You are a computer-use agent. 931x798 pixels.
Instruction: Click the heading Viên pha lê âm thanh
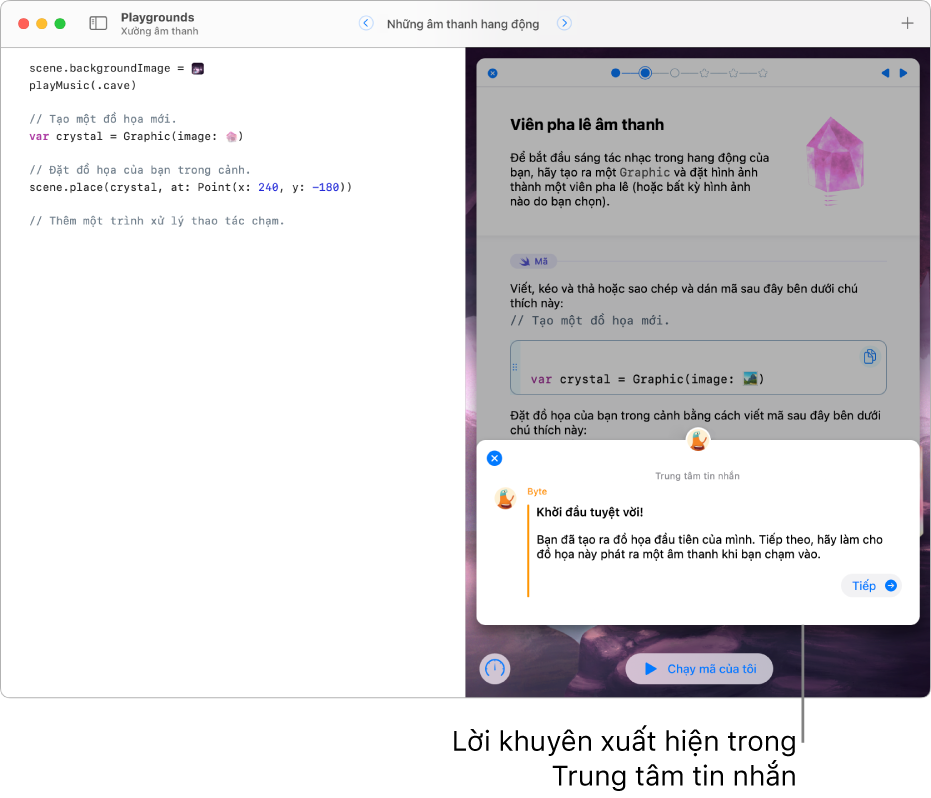(x=587, y=125)
